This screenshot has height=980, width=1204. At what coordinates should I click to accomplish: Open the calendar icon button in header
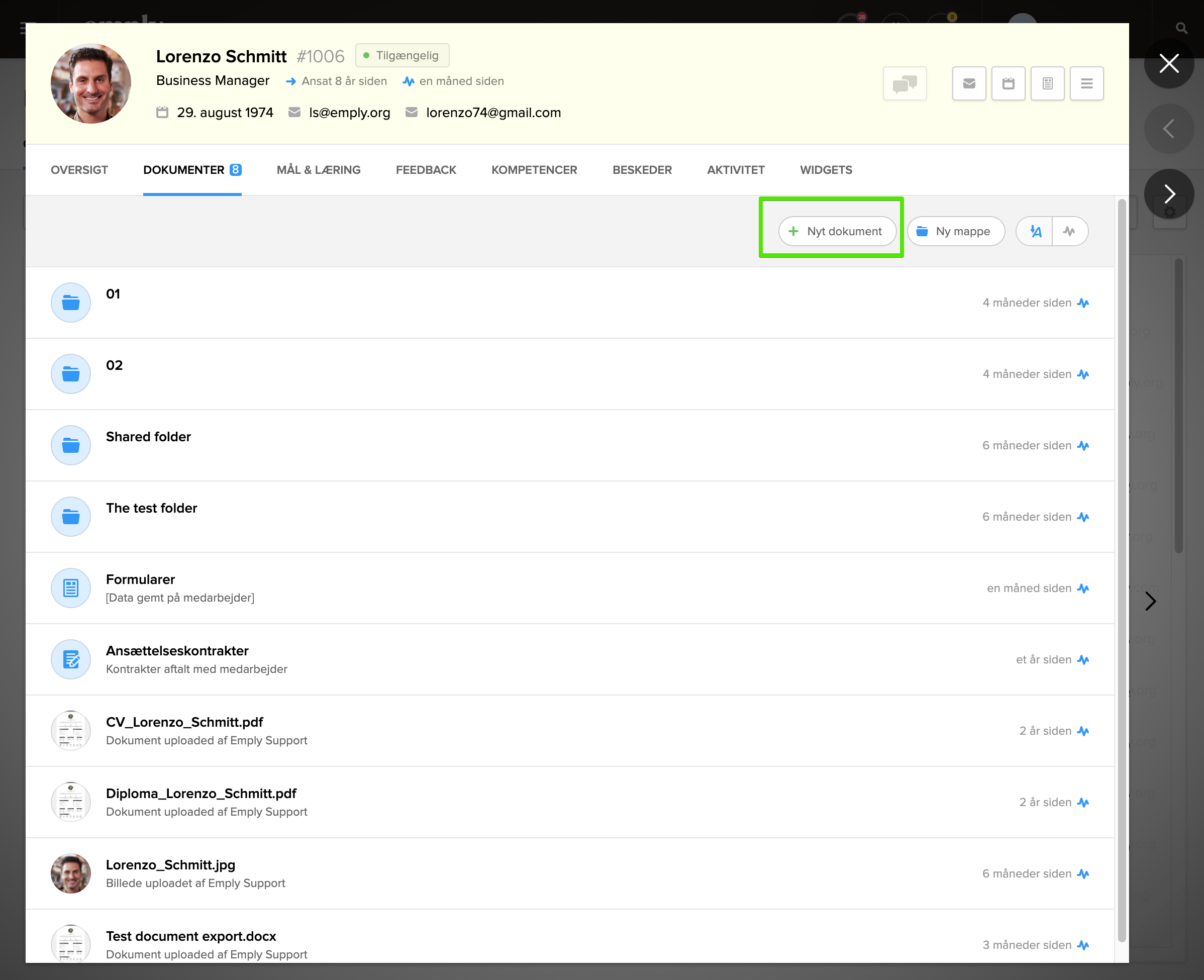(1008, 83)
